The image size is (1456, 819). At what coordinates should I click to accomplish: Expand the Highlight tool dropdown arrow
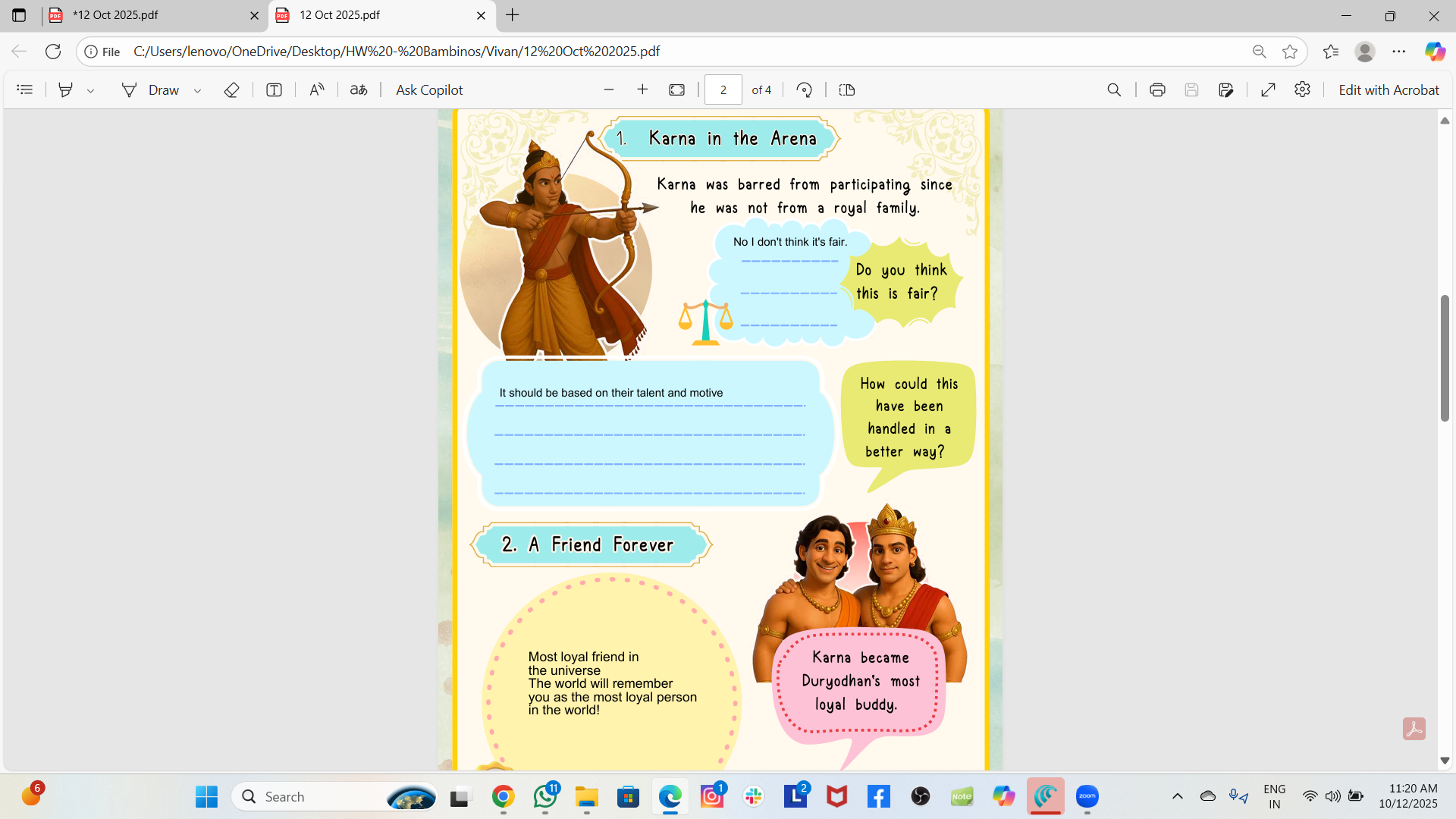tap(90, 91)
